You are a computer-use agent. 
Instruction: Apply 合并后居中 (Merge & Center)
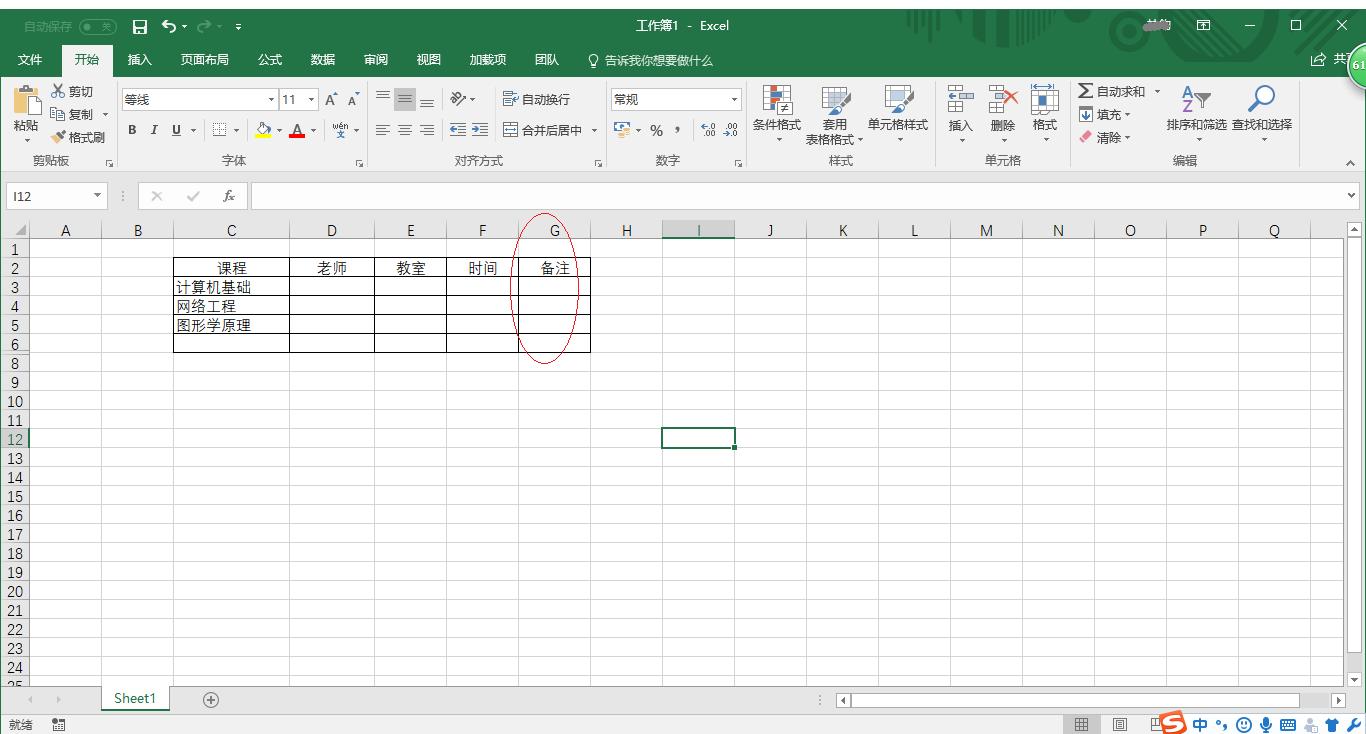point(545,129)
